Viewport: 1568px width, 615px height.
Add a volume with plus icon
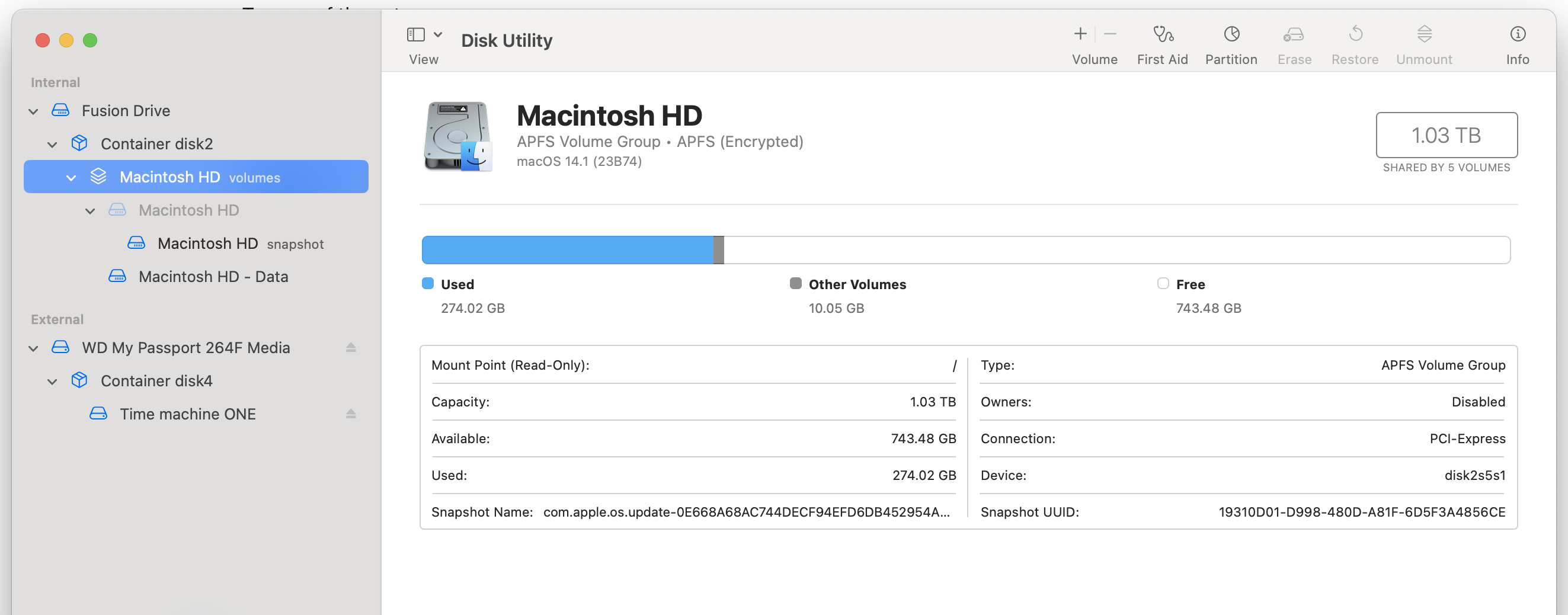pos(1080,33)
